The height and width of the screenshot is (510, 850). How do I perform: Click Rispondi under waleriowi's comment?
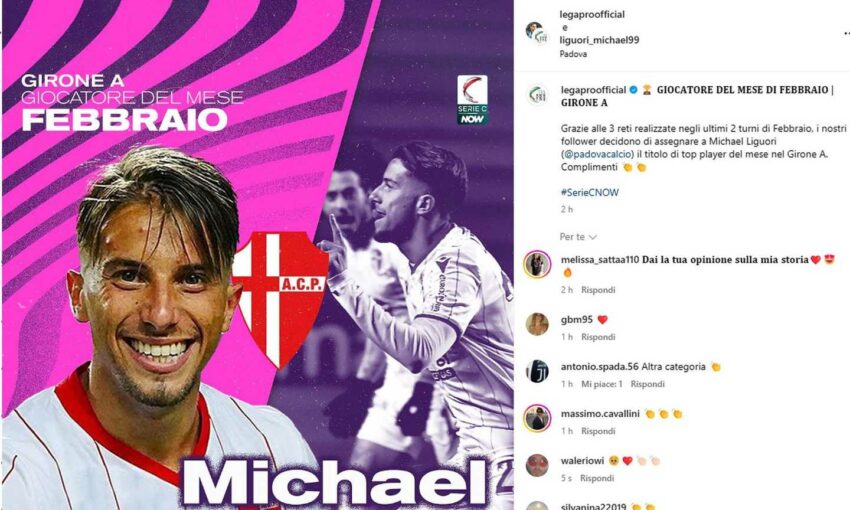point(597,479)
